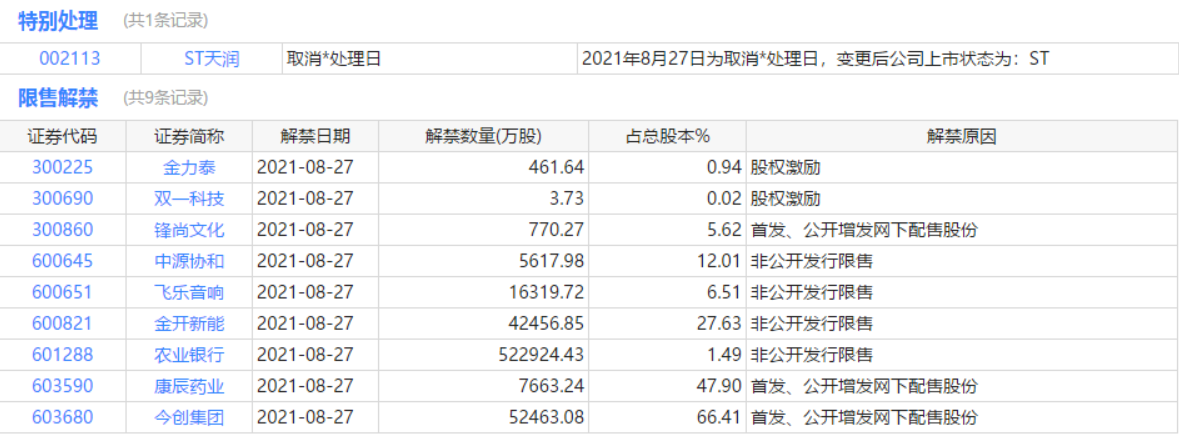Open 农业银行 stock name link
The width and height of the screenshot is (1179, 440).
(x=189, y=354)
